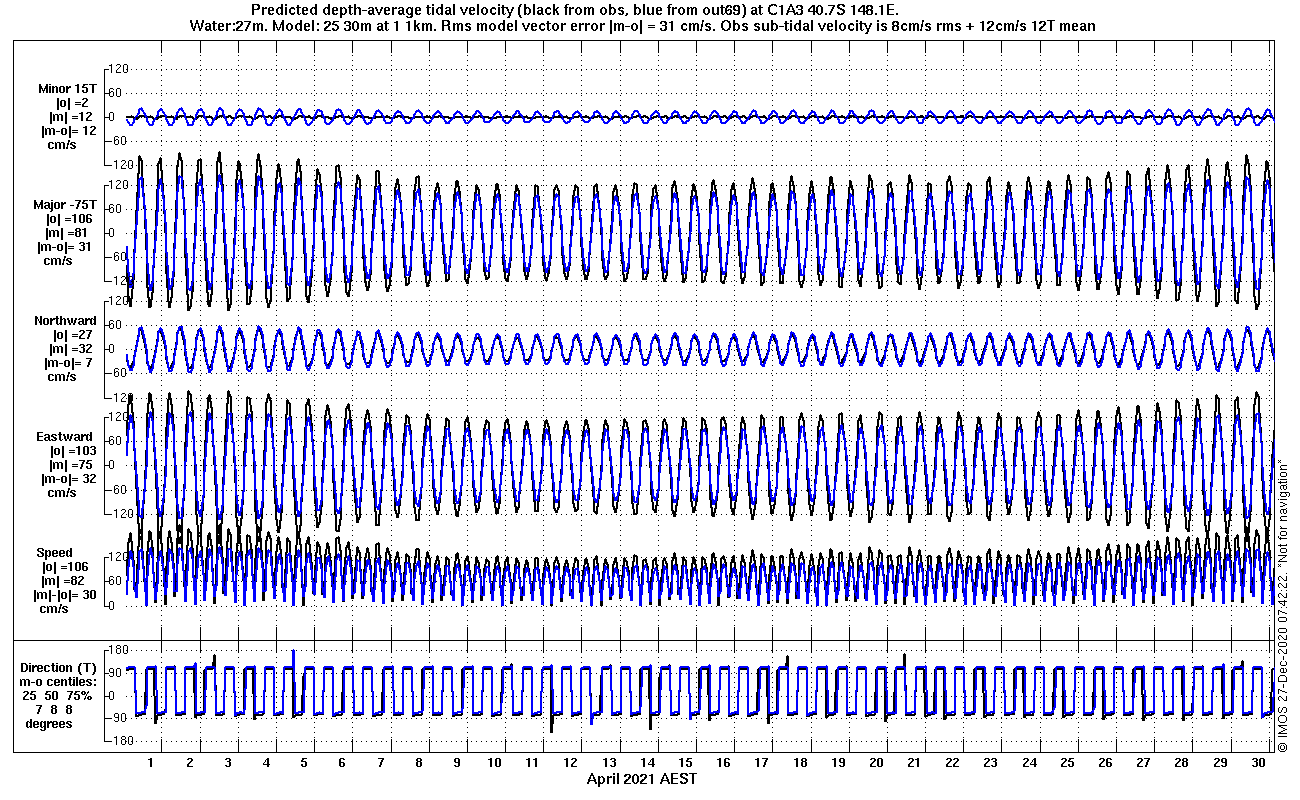Image resolution: width=1300 pixels, height=800 pixels.
Task: Click day tick label '25' on the x-axis
Action: click(x=1068, y=763)
